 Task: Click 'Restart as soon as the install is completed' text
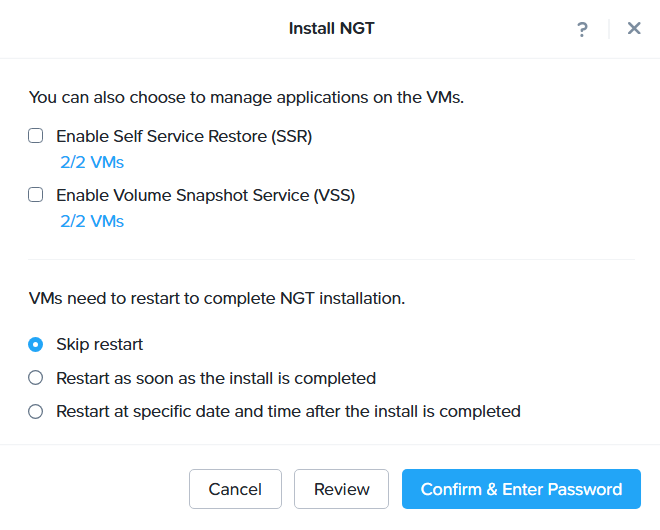point(216,378)
